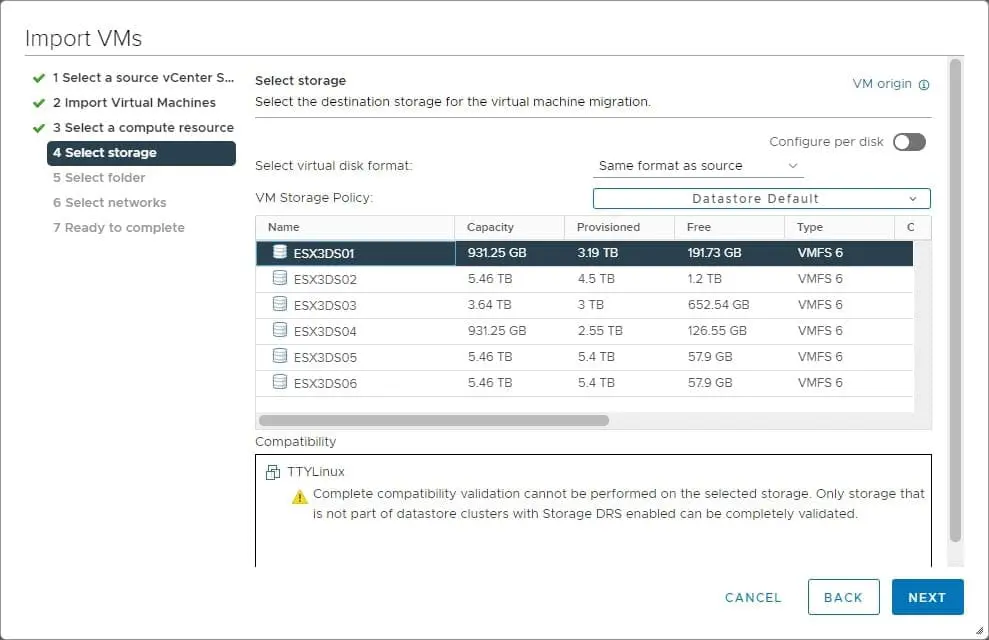Image resolution: width=989 pixels, height=640 pixels.
Task: Click the TTYLinux name in Compatibility
Action: click(x=316, y=472)
